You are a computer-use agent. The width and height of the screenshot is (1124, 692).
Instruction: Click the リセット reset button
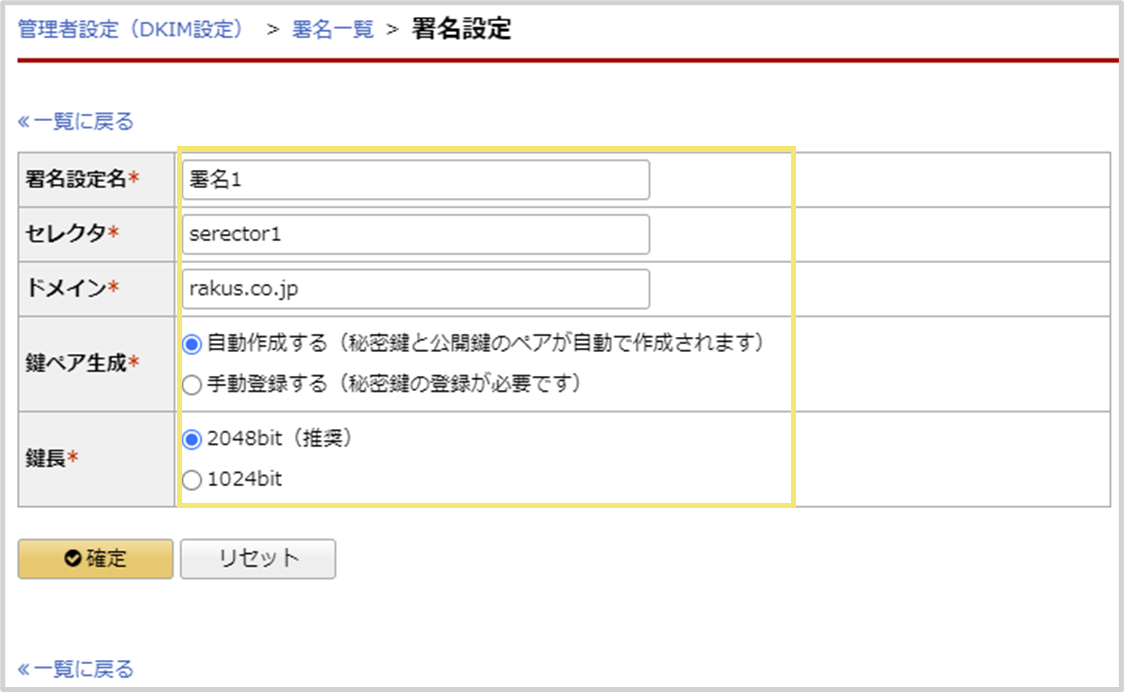click(257, 559)
